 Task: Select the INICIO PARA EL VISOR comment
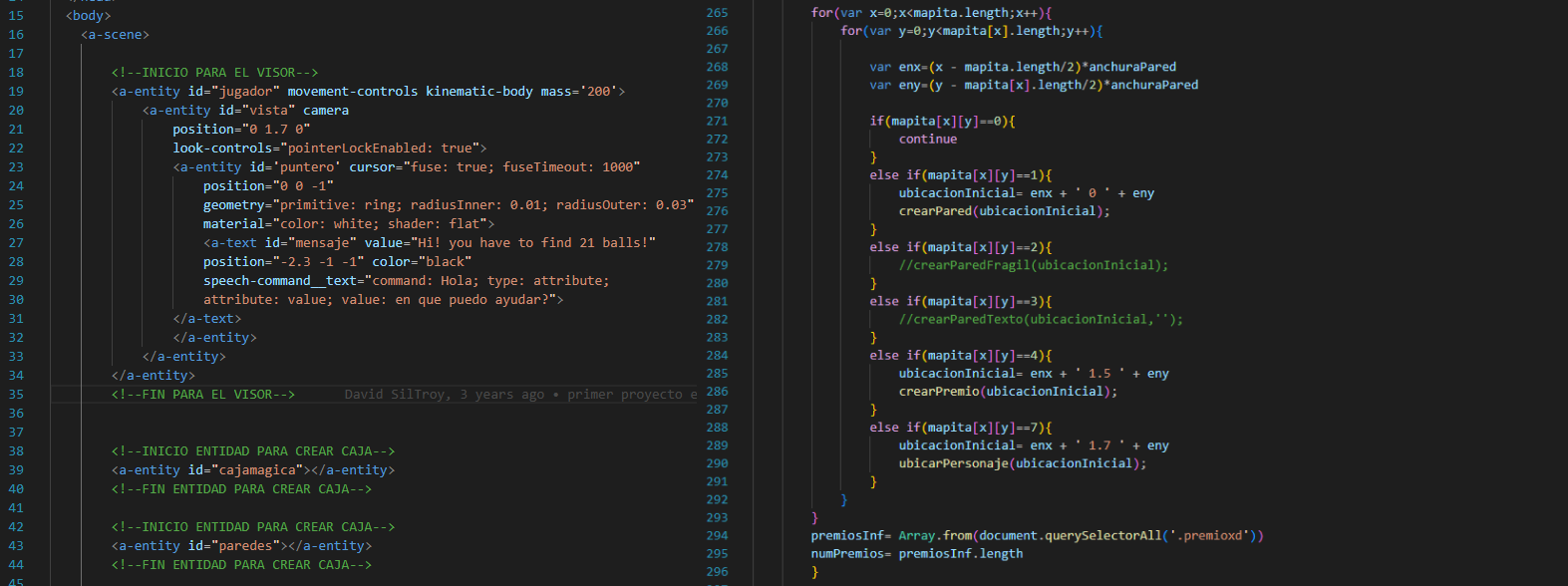215,73
